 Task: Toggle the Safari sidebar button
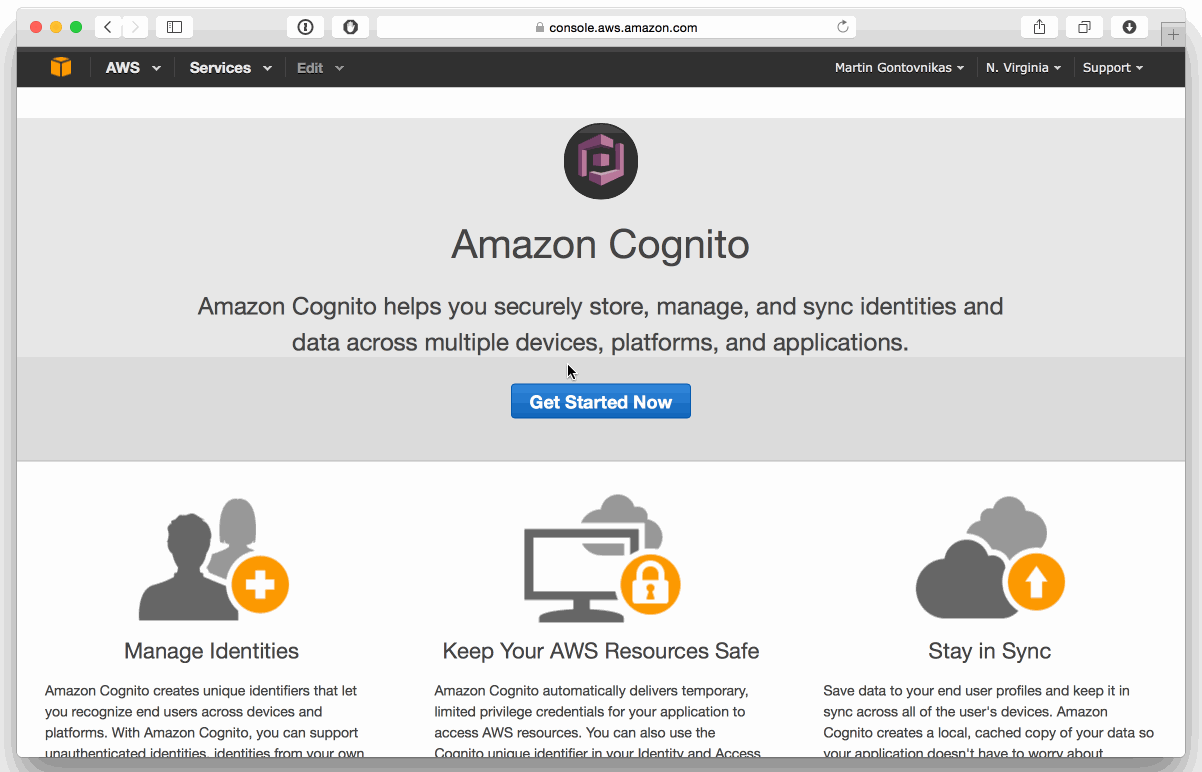point(174,27)
